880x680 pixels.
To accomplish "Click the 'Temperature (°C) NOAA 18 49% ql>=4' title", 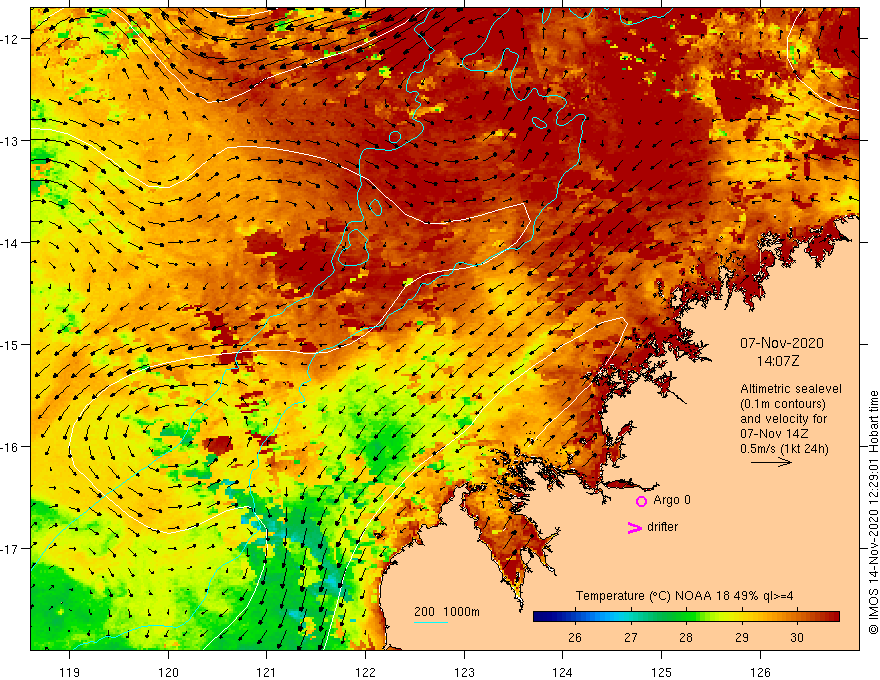I will (684, 596).
